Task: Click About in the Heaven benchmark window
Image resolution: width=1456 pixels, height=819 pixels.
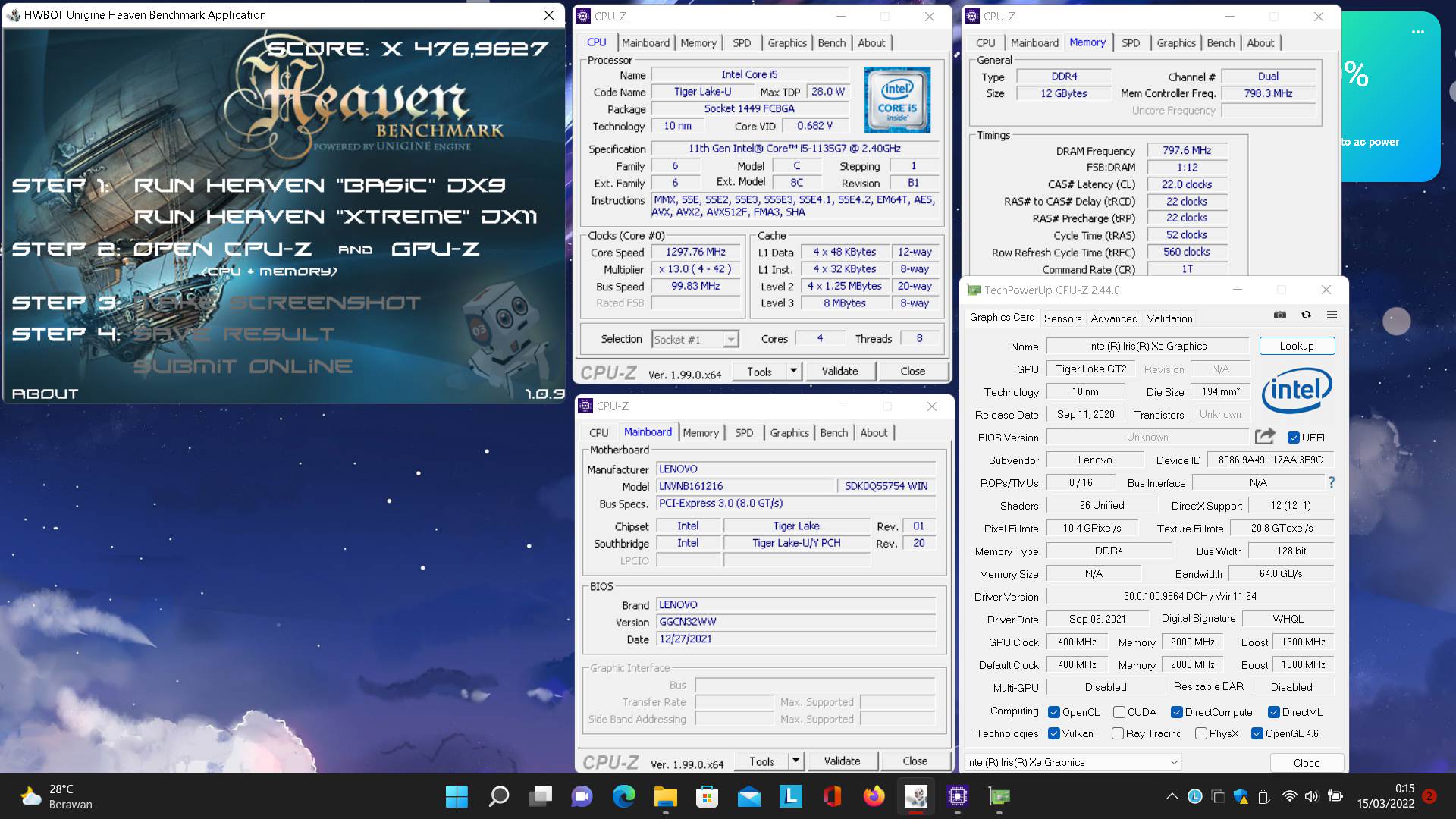Action: click(x=45, y=394)
